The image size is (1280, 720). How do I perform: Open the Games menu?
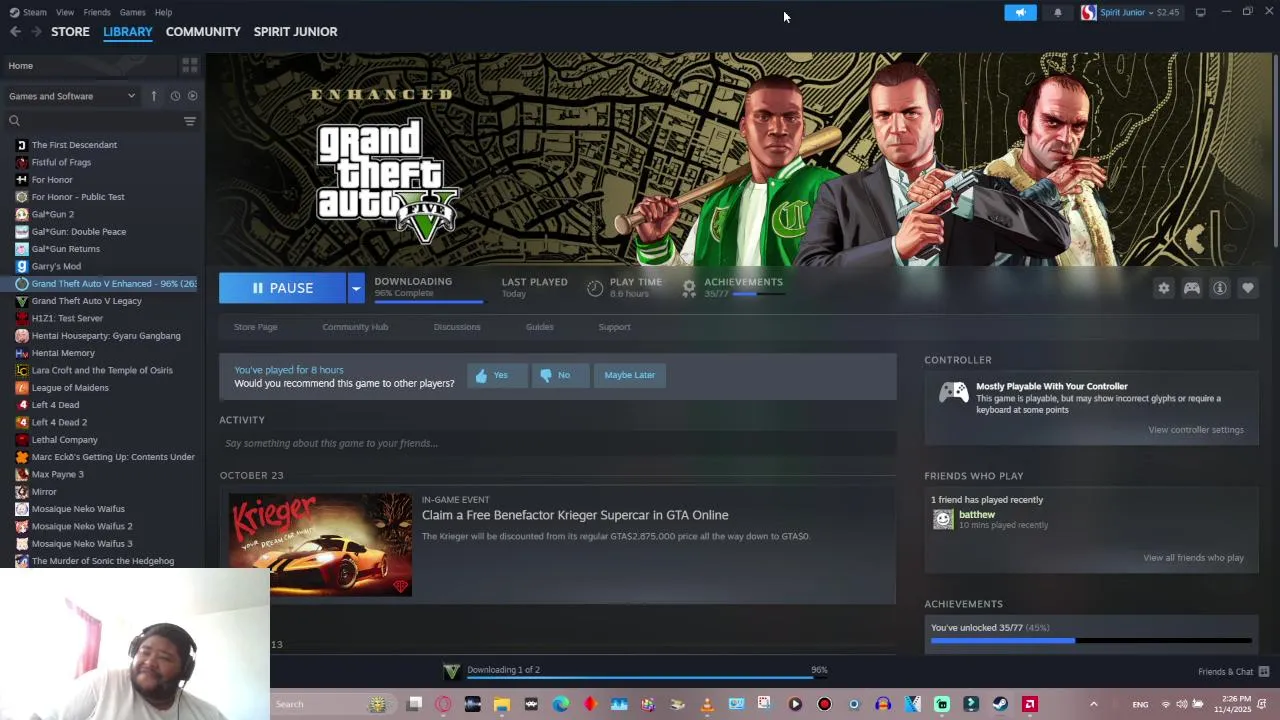(132, 12)
